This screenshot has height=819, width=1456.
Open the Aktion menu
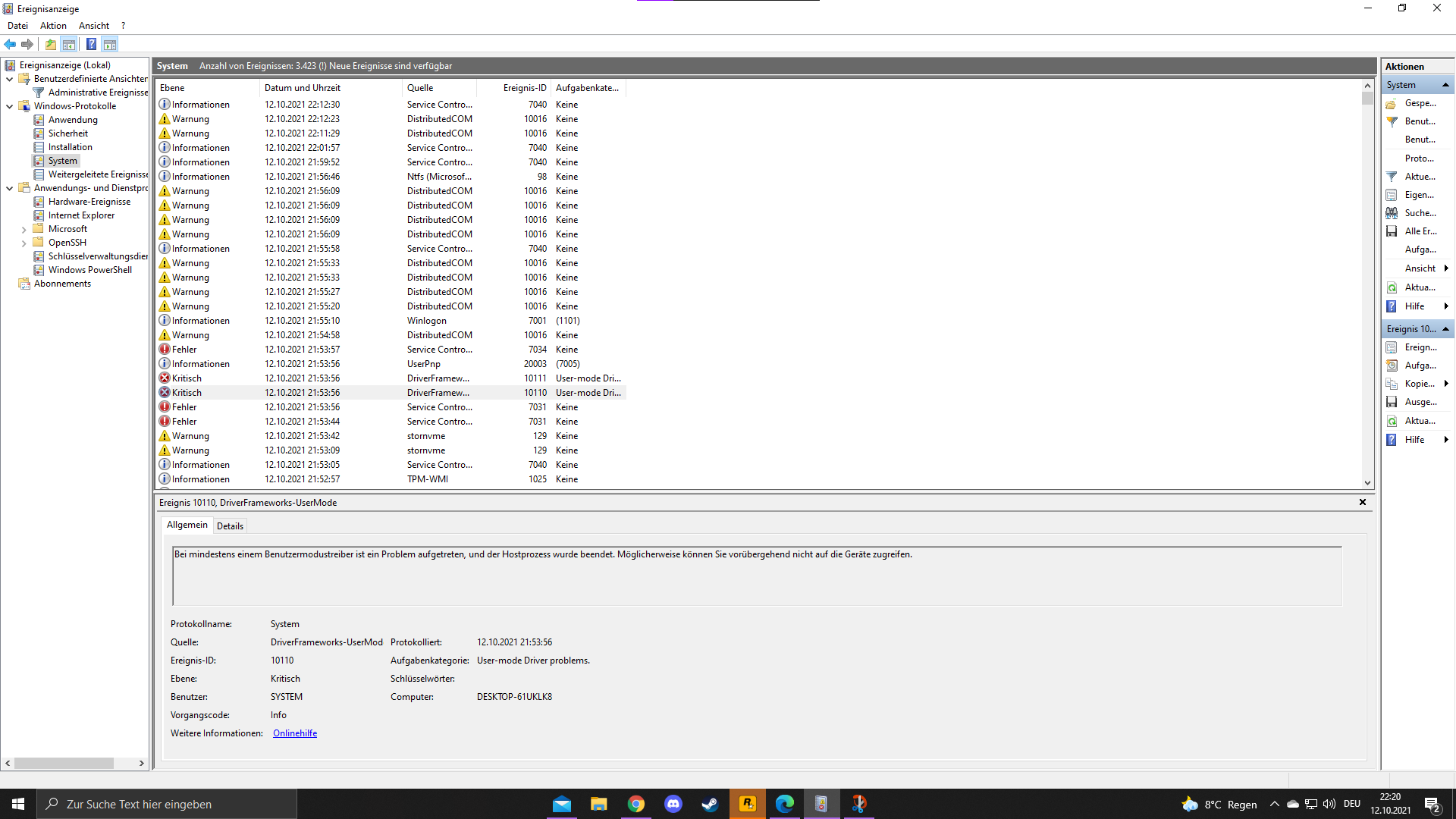tap(53, 26)
